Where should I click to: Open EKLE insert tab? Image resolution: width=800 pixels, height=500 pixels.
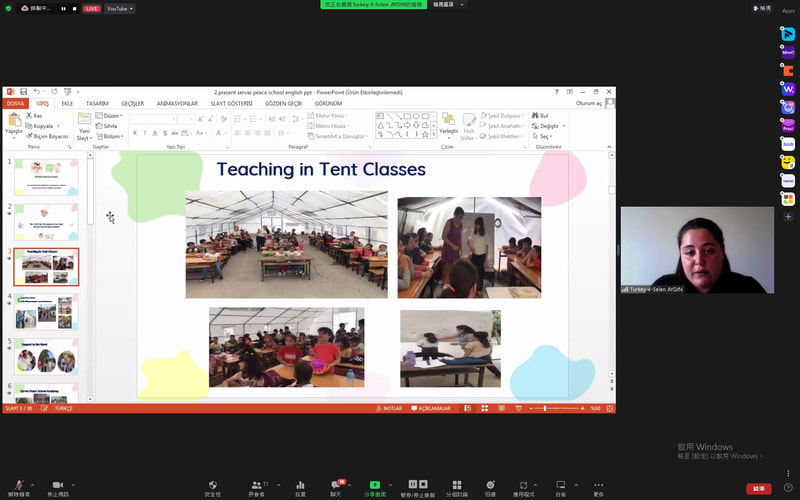pos(67,104)
